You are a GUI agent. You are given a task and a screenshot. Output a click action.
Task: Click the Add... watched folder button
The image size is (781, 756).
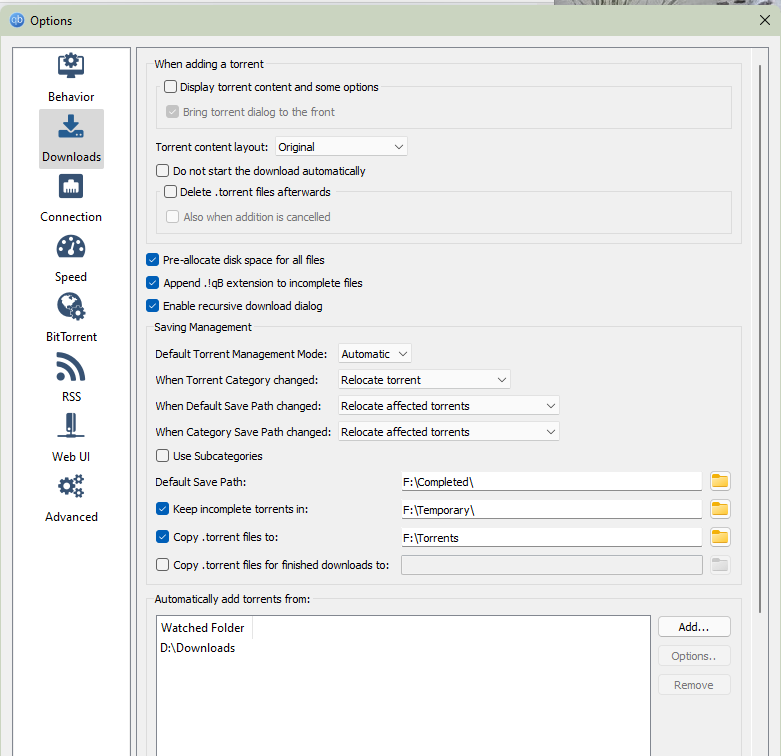694,627
